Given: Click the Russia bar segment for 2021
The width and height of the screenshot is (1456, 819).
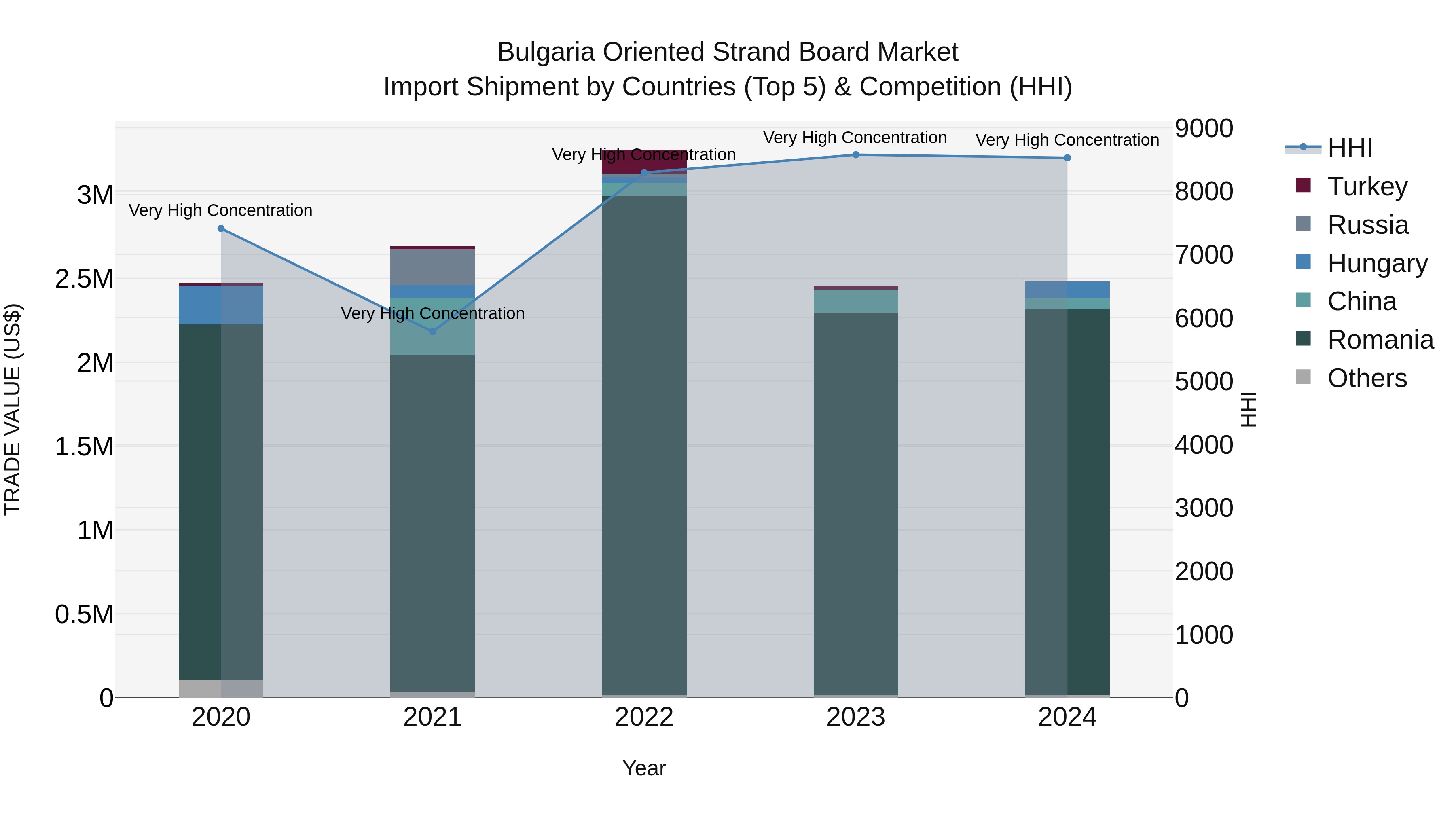Looking at the screenshot, I should point(433,267).
